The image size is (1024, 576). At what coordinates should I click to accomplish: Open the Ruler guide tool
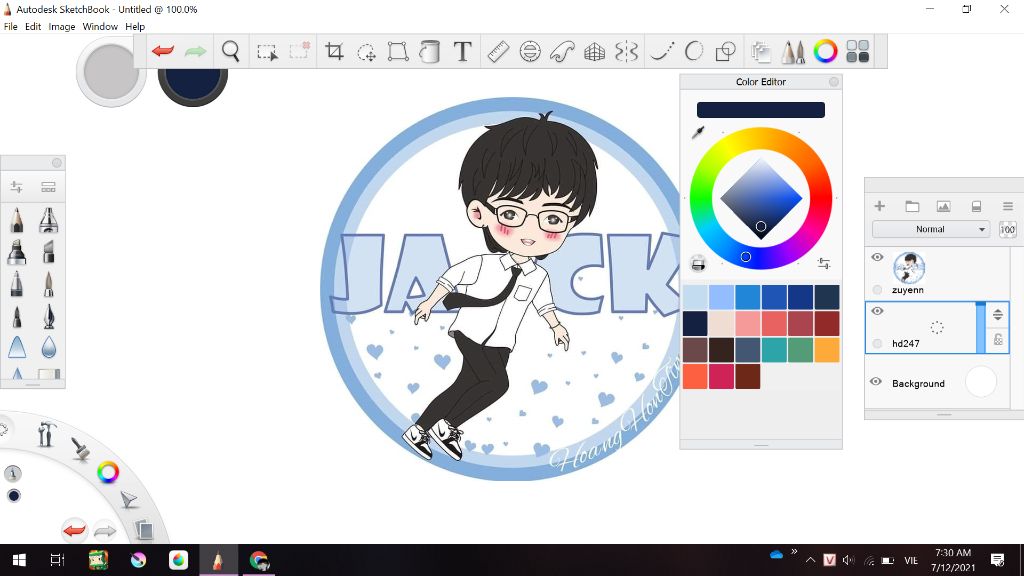[x=498, y=51]
